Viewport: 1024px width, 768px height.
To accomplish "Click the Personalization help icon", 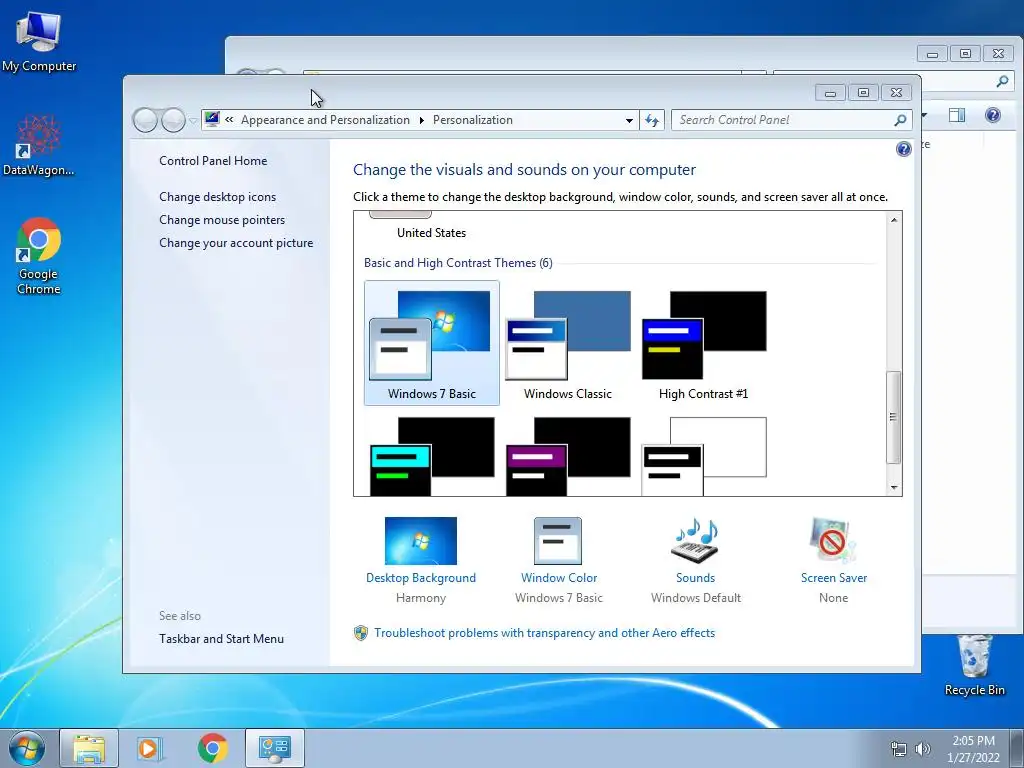I will (x=903, y=149).
